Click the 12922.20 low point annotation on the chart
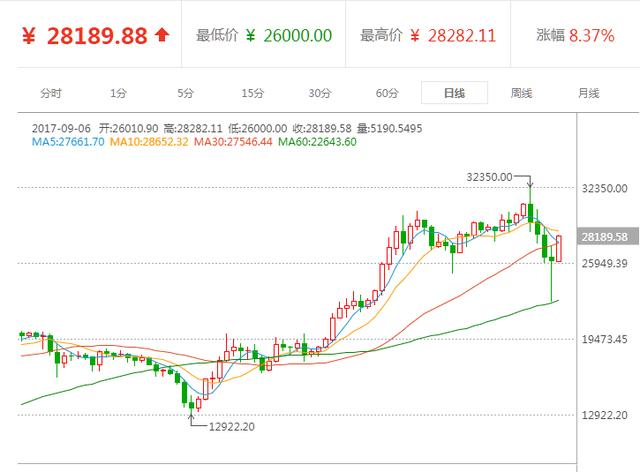640x472 pixels. [231, 427]
